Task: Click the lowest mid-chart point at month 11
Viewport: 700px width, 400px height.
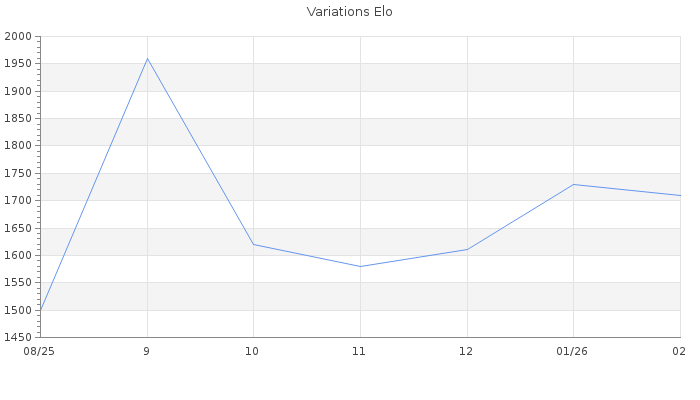Action: coord(360,266)
